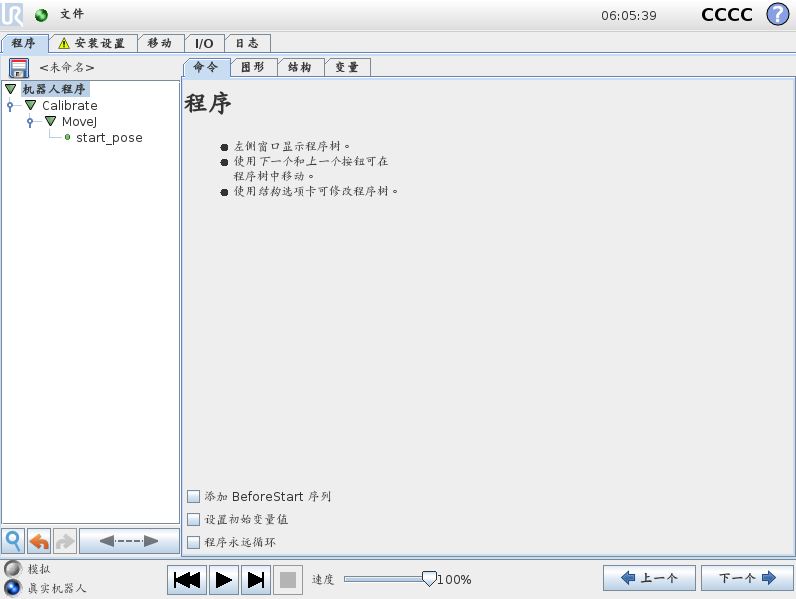Switch to the 移动 tab
The image size is (796, 599).
pos(160,44)
